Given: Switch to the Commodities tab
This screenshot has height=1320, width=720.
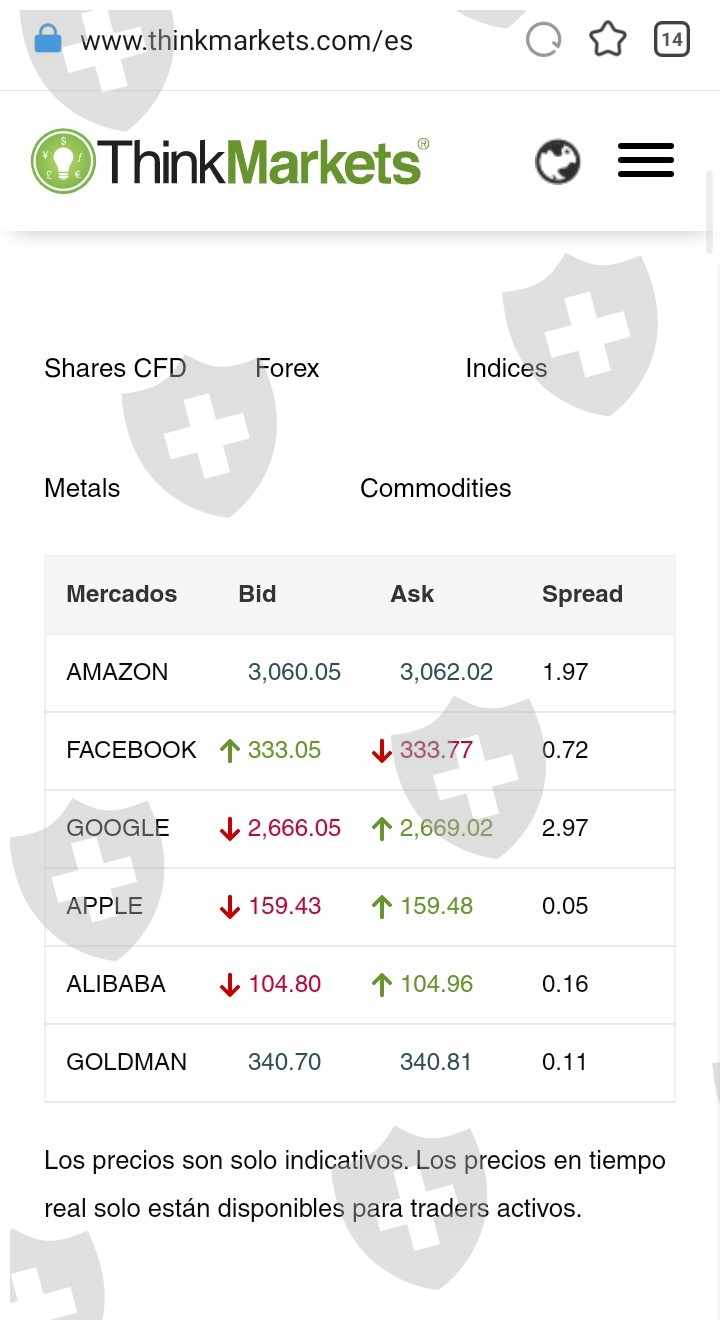Looking at the screenshot, I should 435,488.
